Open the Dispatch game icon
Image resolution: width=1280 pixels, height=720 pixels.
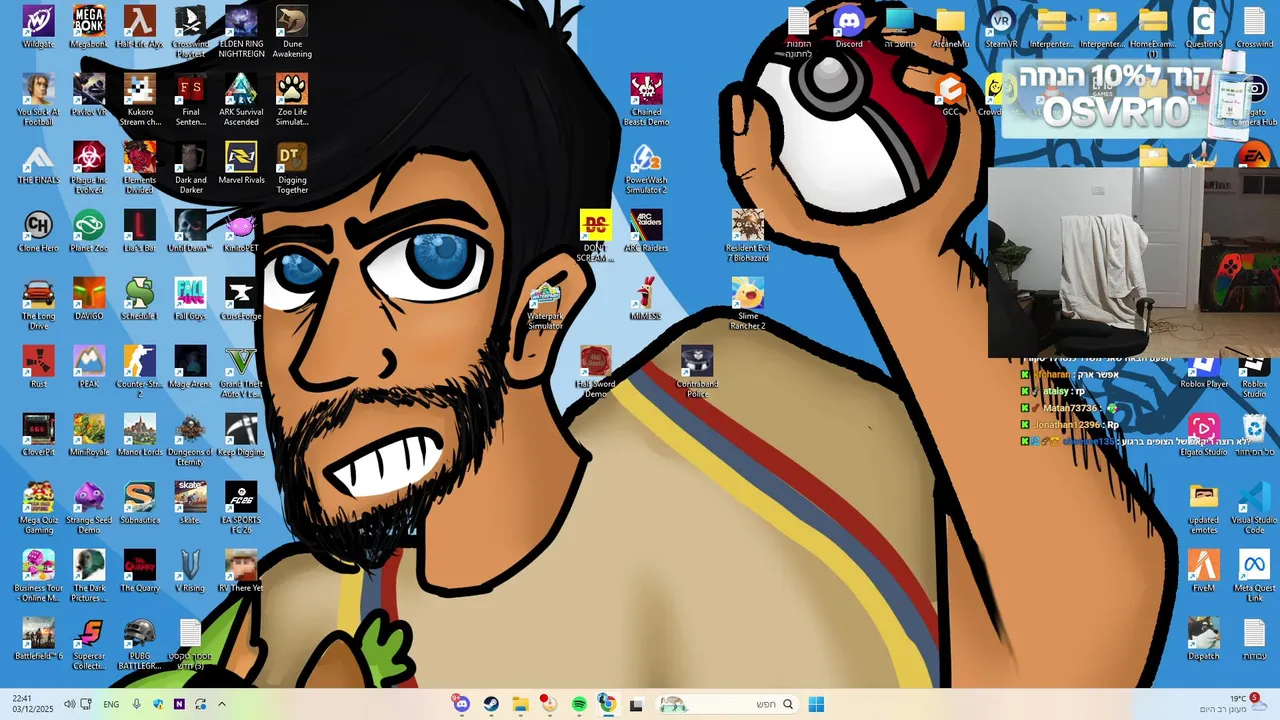coord(1204,640)
